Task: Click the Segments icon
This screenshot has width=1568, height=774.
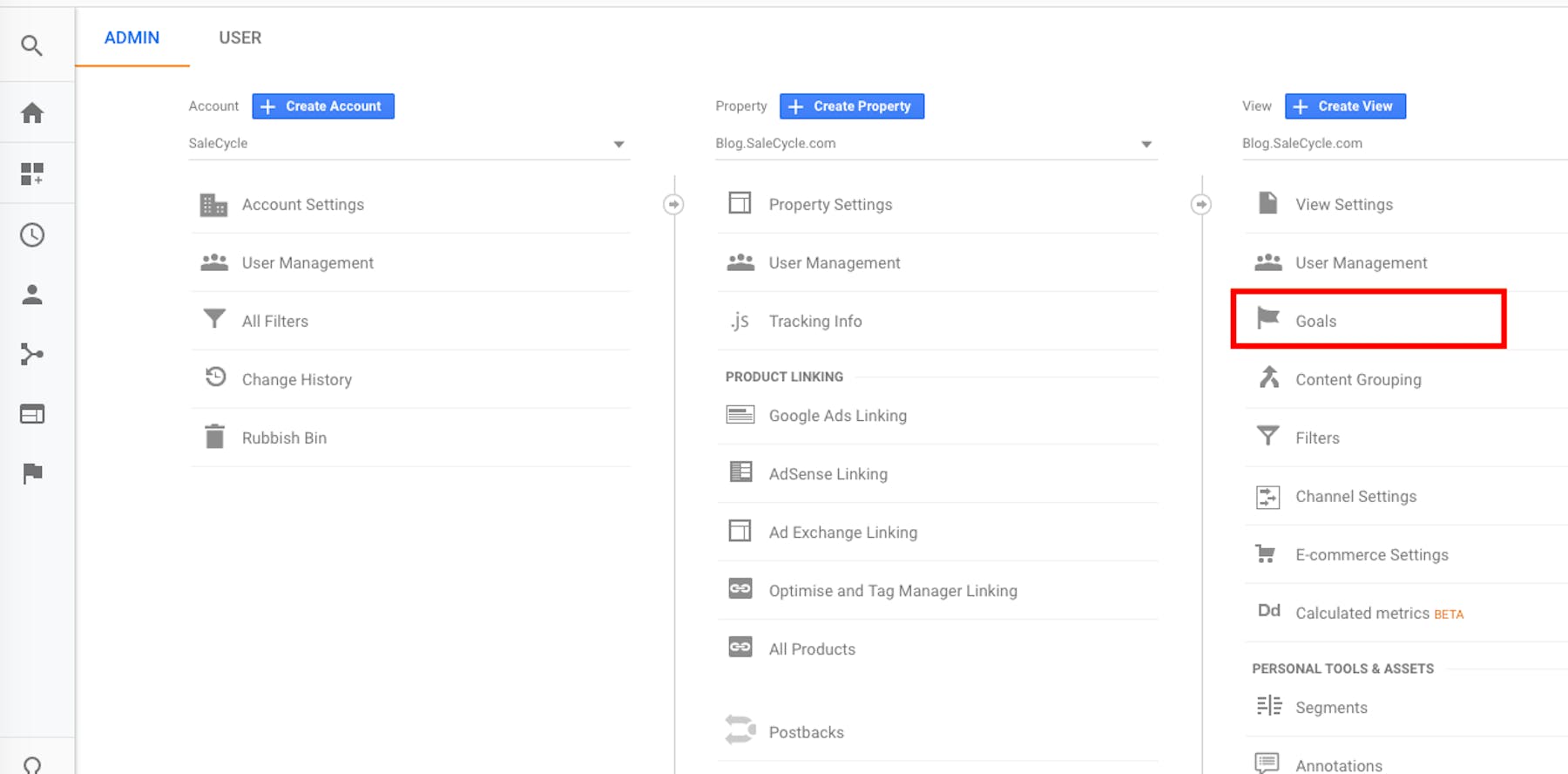Action: [x=1269, y=705]
